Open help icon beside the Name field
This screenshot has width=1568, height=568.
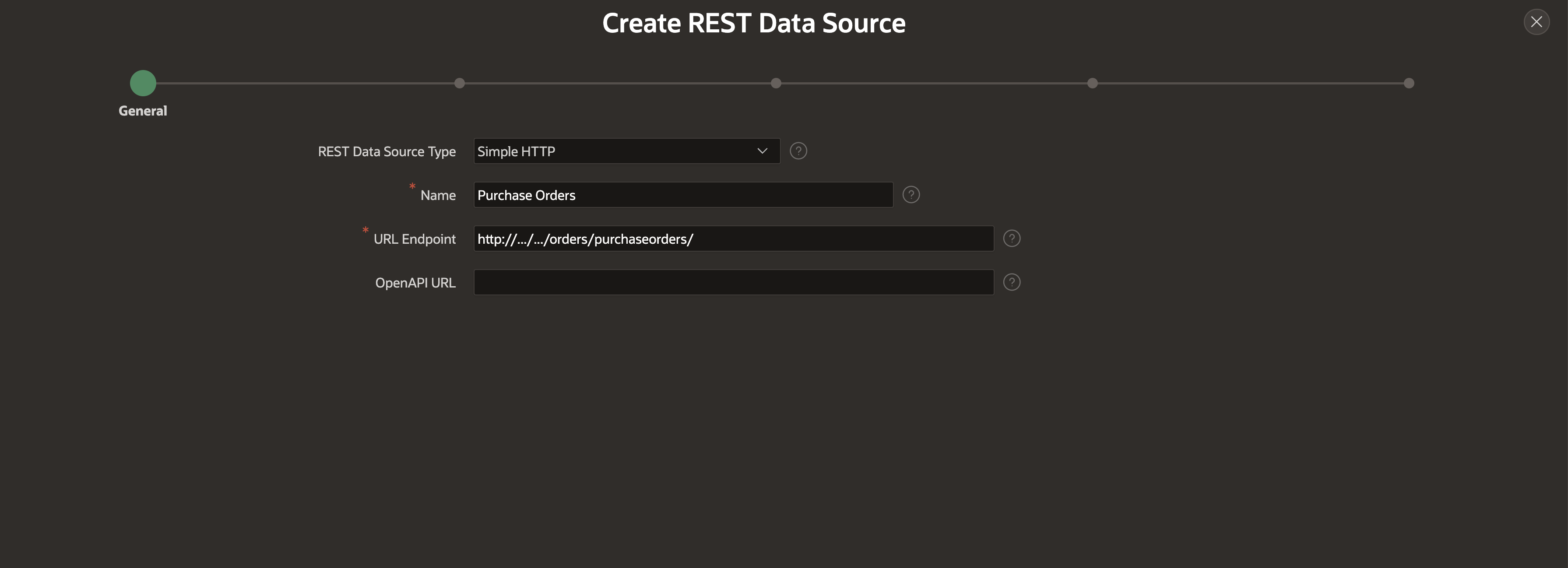(911, 195)
